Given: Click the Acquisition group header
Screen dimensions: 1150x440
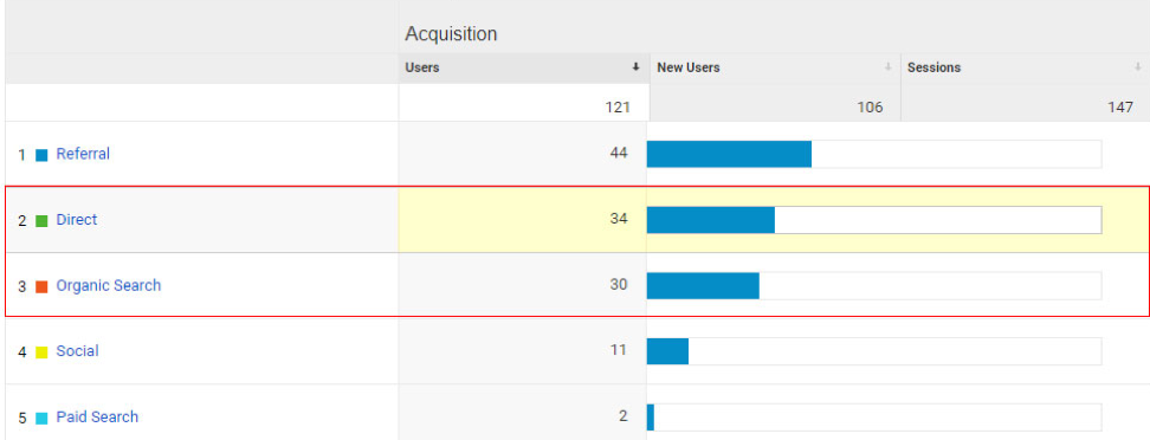Looking at the screenshot, I should click(451, 34).
